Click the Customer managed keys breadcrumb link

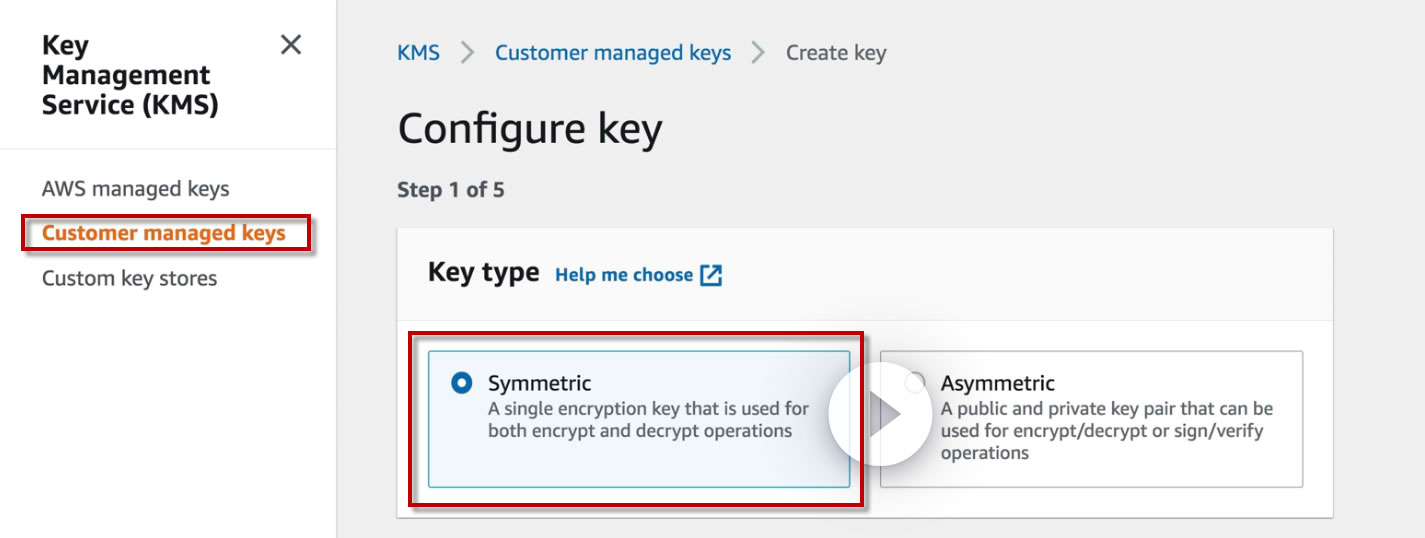tap(613, 53)
